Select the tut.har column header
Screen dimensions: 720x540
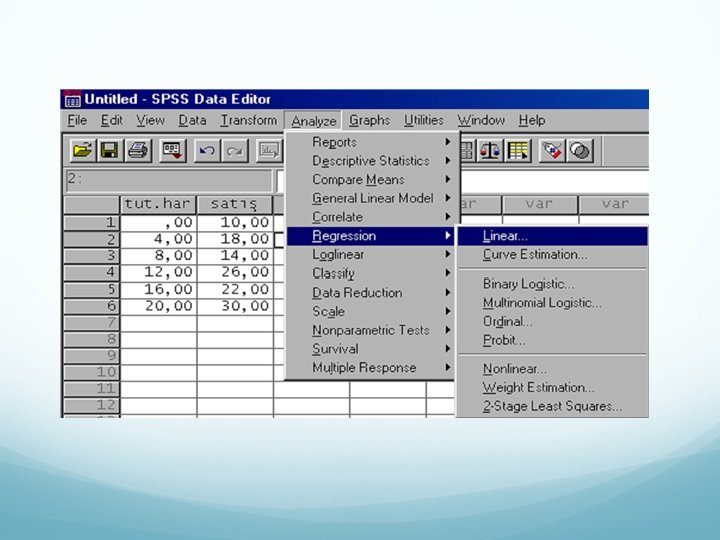coord(158,204)
